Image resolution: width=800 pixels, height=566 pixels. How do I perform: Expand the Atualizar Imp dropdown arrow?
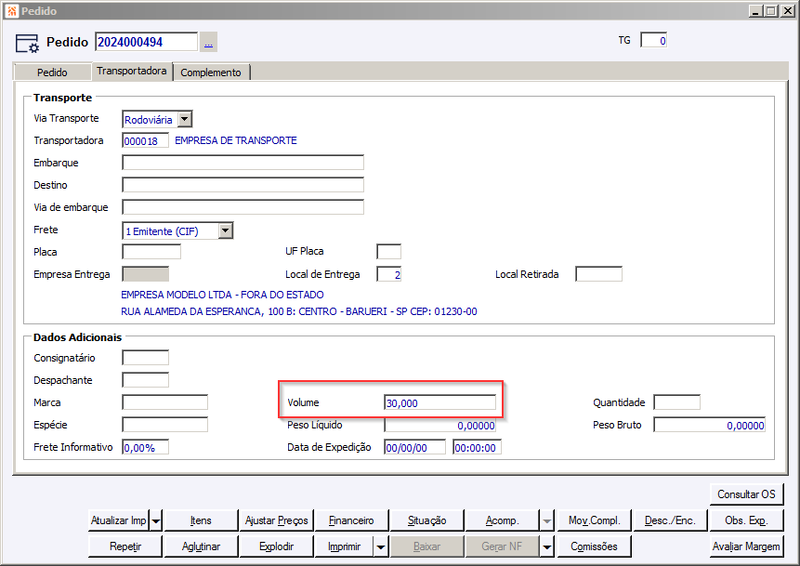click(x=156, y=521)
